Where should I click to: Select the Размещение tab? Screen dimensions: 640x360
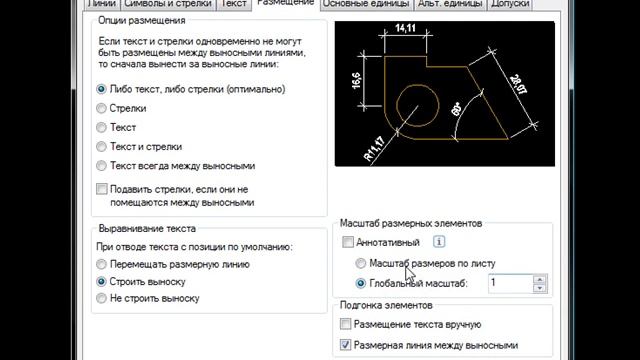tap(286, 3)
